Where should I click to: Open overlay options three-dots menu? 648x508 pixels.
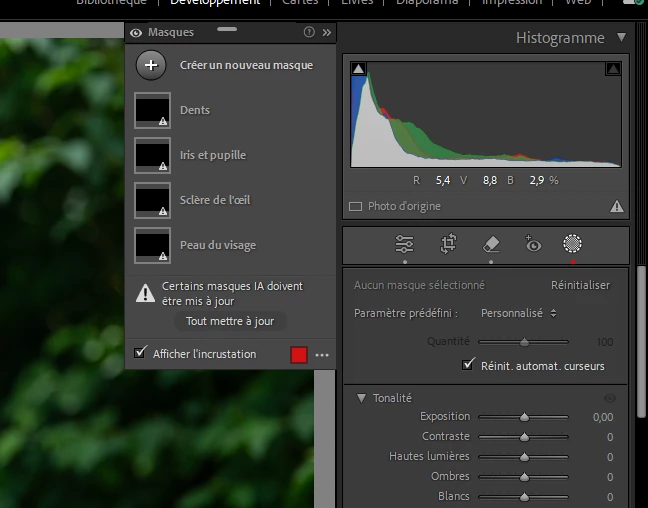pos(322,355)
